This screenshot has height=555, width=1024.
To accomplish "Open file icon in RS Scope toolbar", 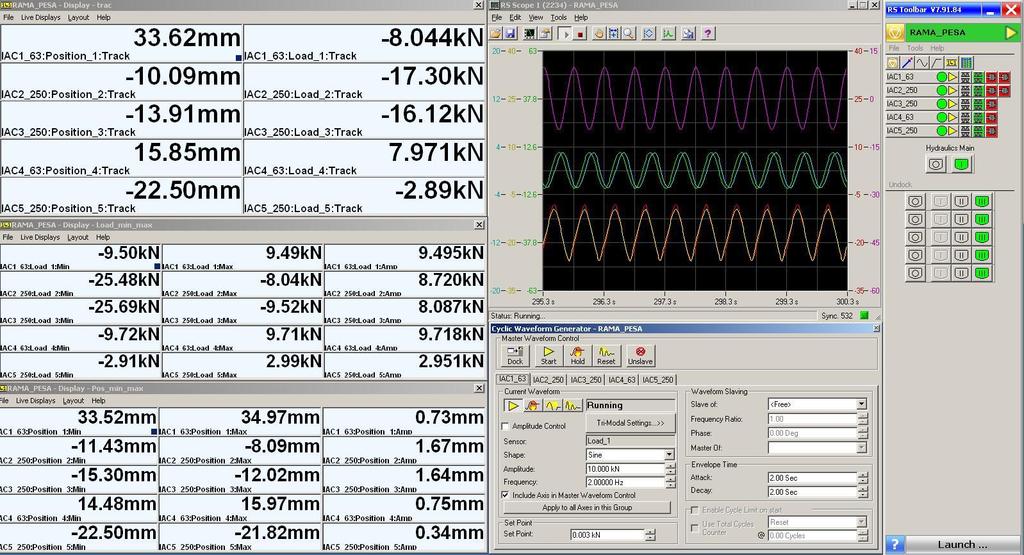I will (496, 33).
